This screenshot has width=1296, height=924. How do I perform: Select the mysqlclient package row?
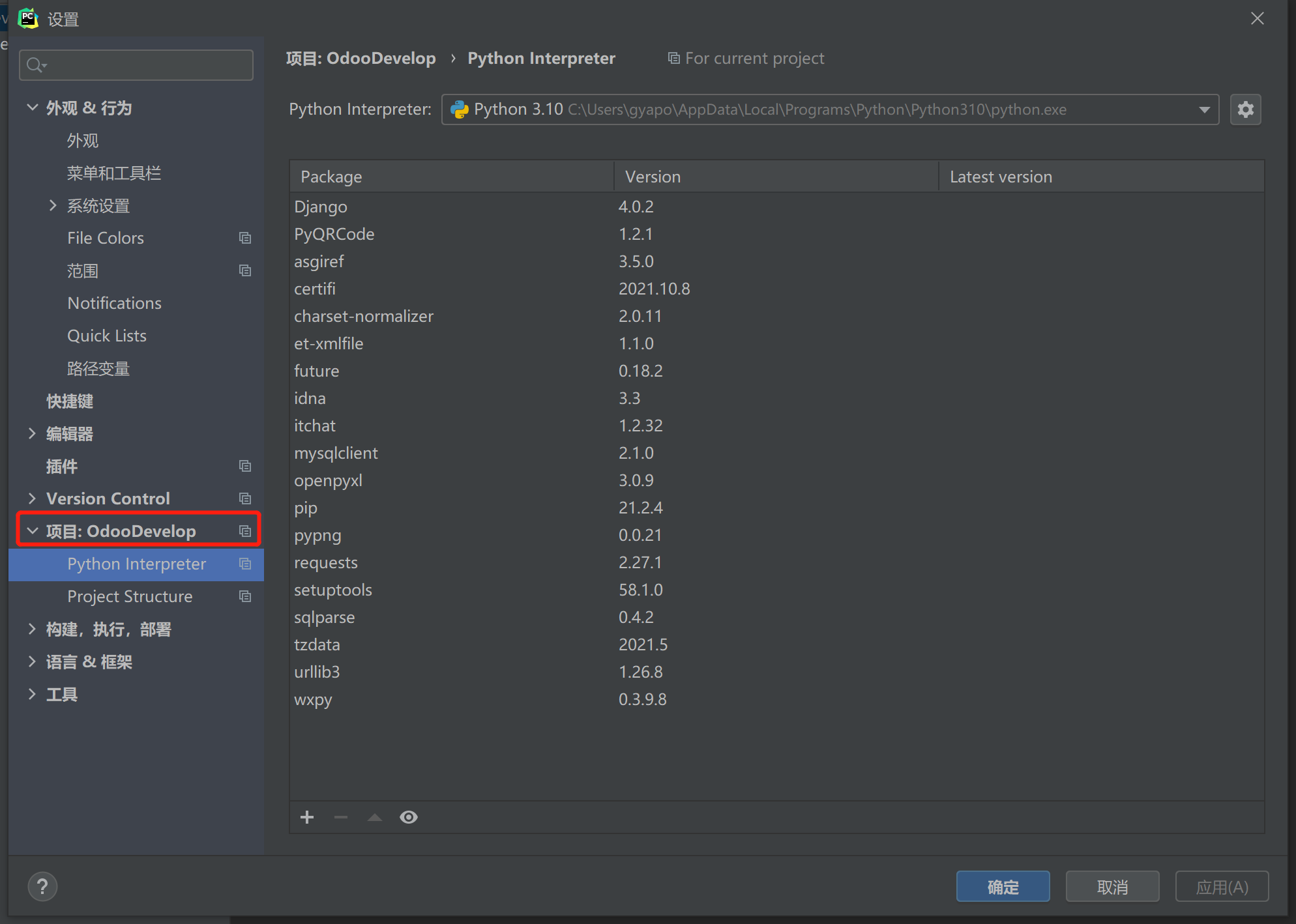tap(777, 453)
